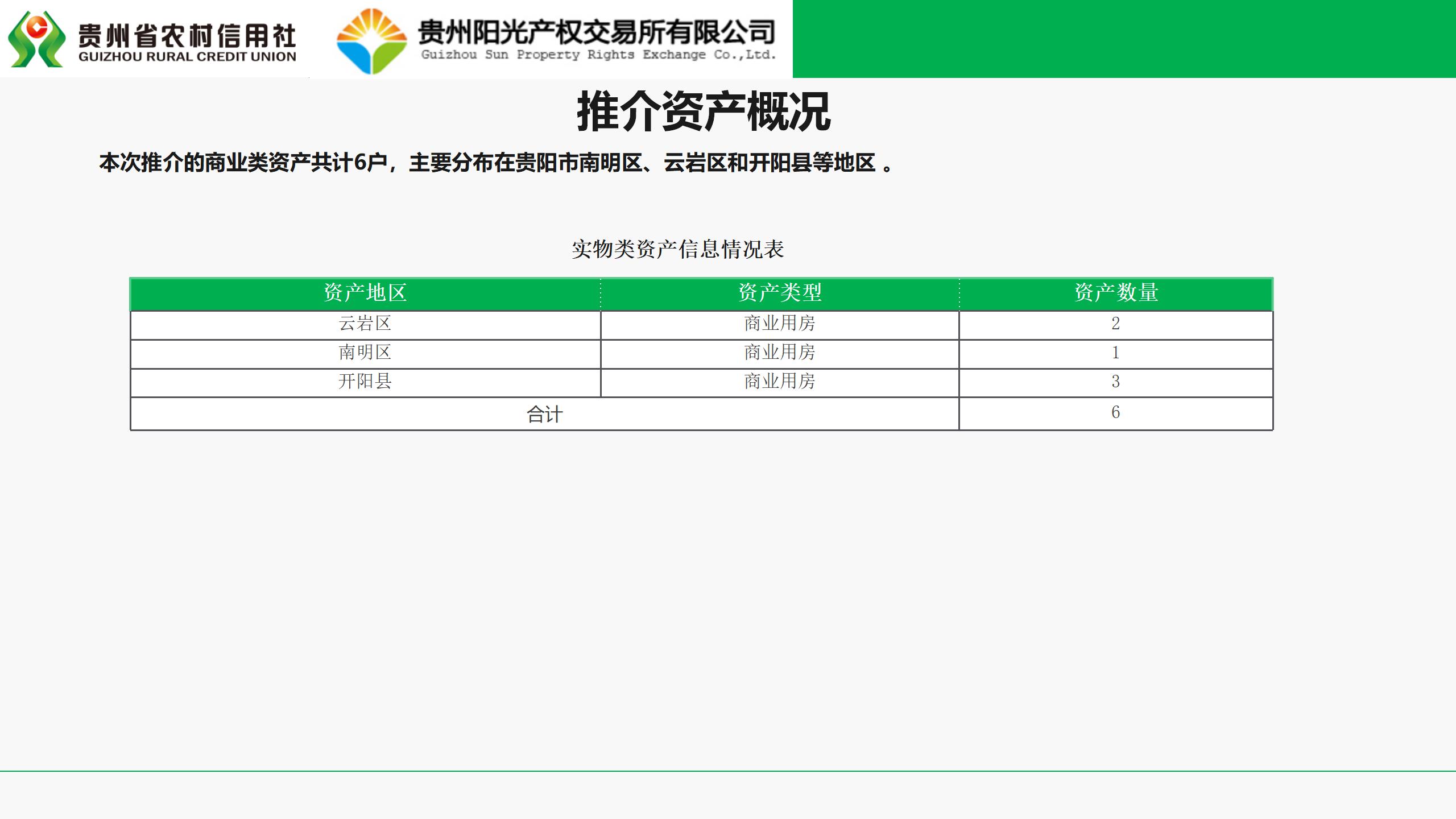Click the Sun Property Rights Exchange sun logo
Screen dimensions: 1456x819
[371, 41]
